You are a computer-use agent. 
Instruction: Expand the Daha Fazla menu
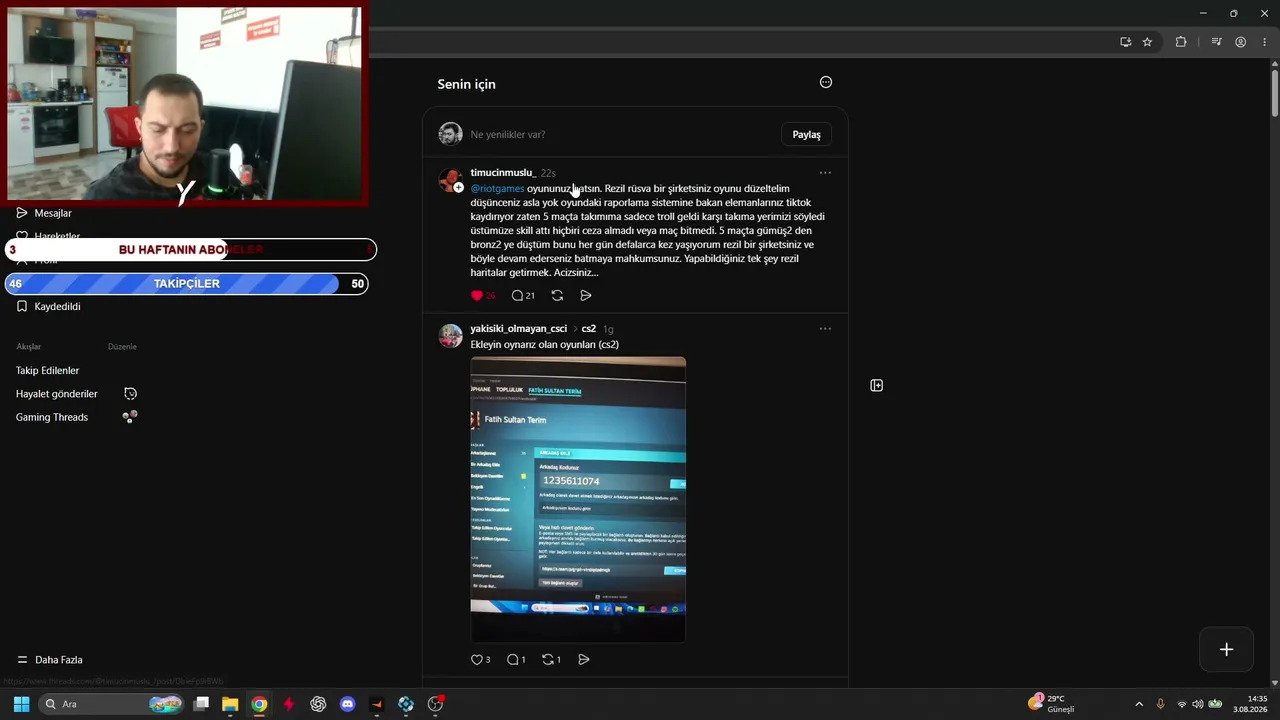[50, 660]
